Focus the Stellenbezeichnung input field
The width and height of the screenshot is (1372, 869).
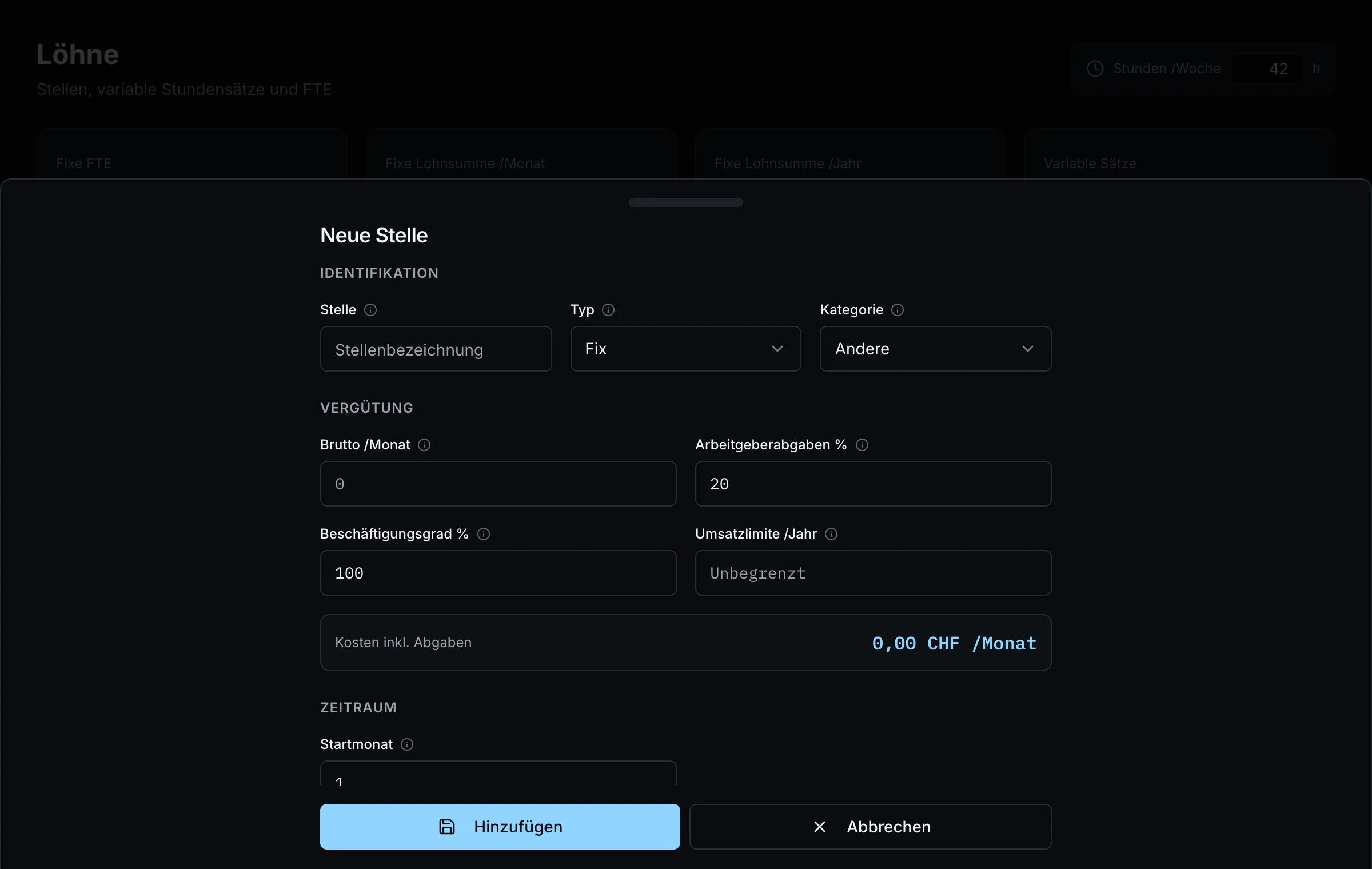(436, 349)
